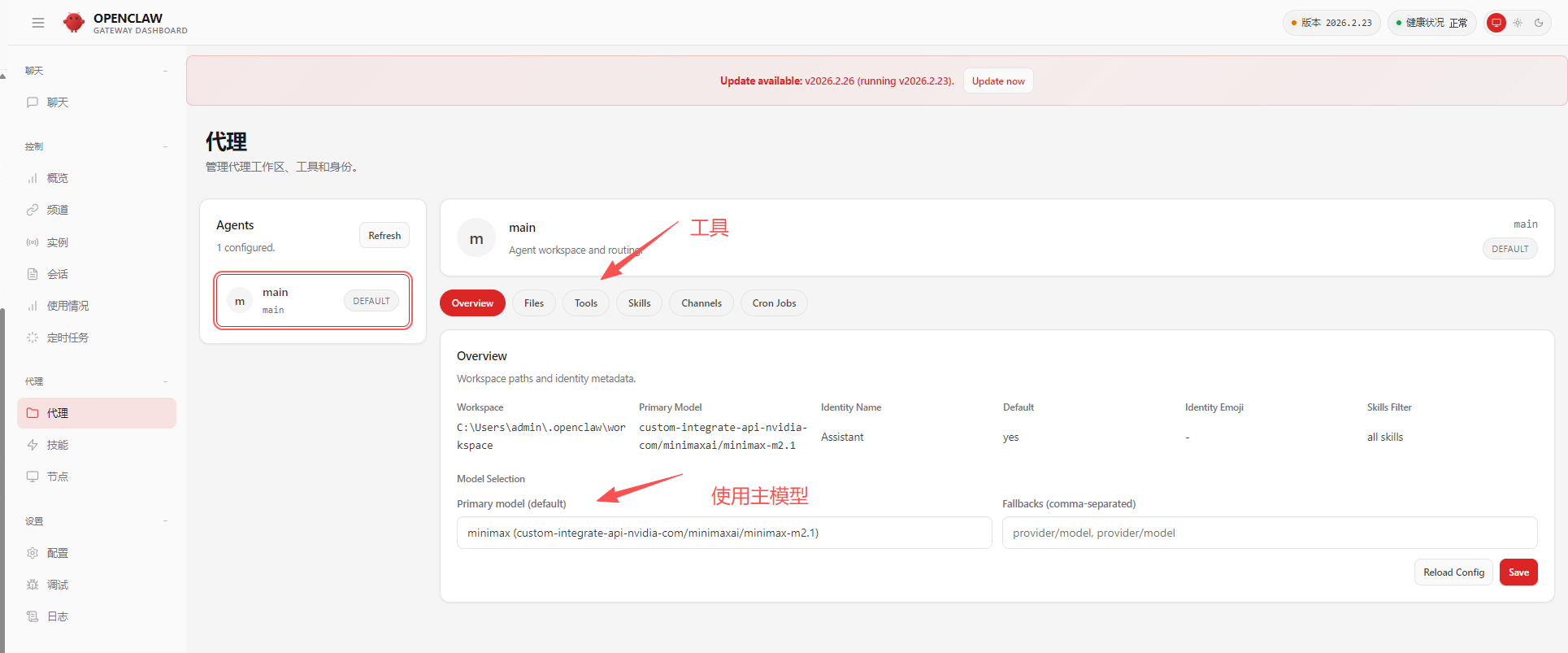Select the highlighted 代理 agents sidebar item
Screen dimensions: 1568x653
click(96, 413)
